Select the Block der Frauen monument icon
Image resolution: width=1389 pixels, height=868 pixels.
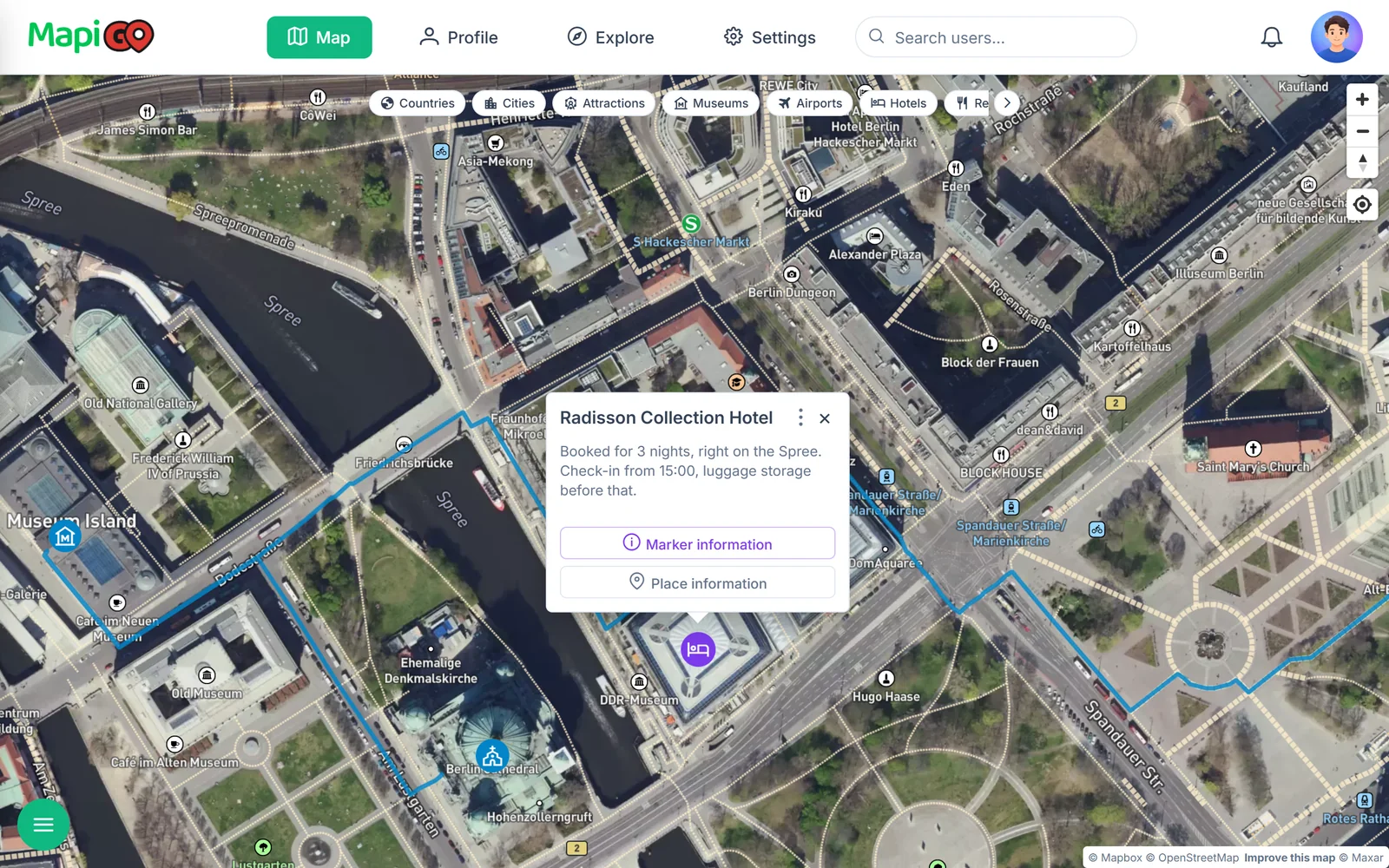(x=990, y=345)
